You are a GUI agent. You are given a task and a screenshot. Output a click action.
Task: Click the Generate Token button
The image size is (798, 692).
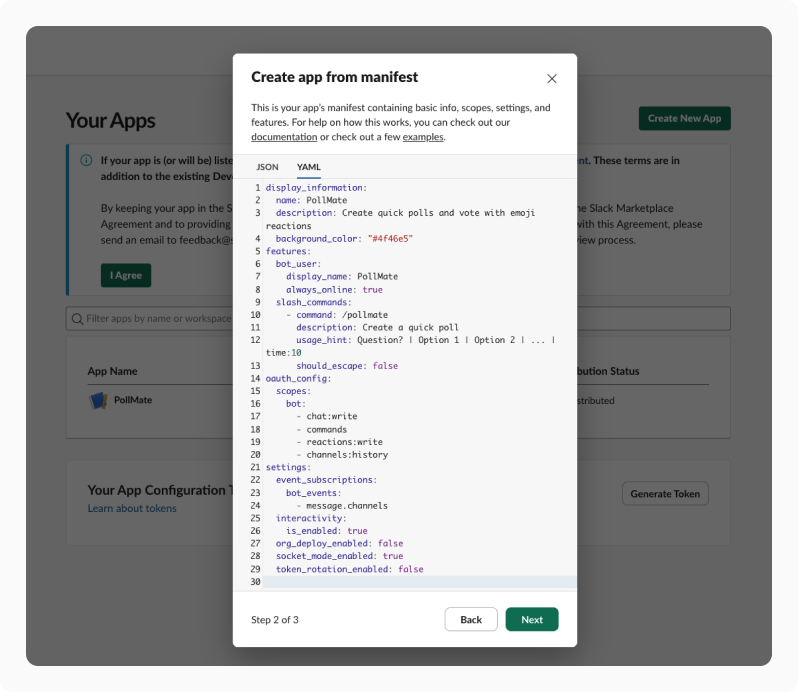coord(665,494)
